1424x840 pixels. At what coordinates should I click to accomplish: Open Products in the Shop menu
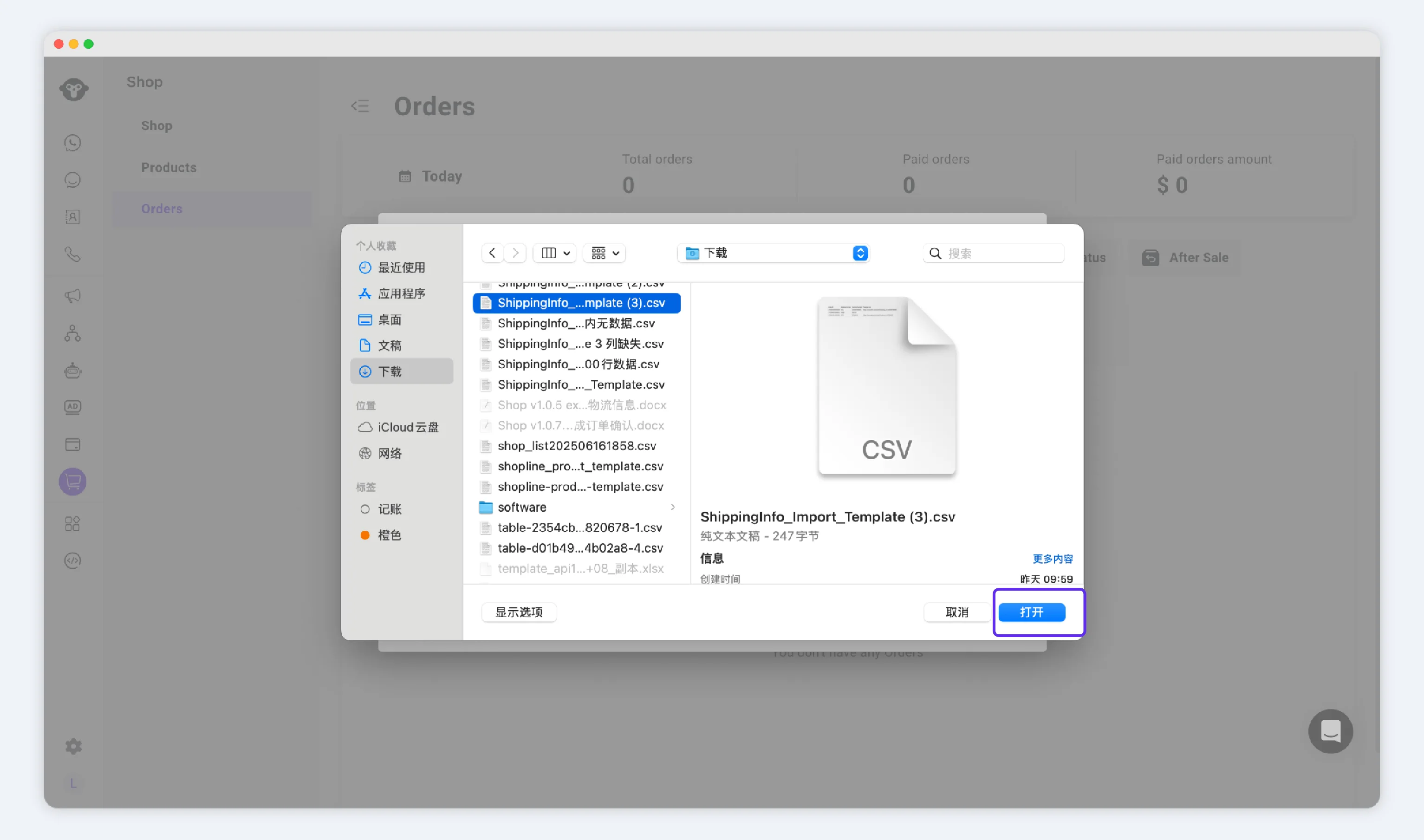coord(169,167)
